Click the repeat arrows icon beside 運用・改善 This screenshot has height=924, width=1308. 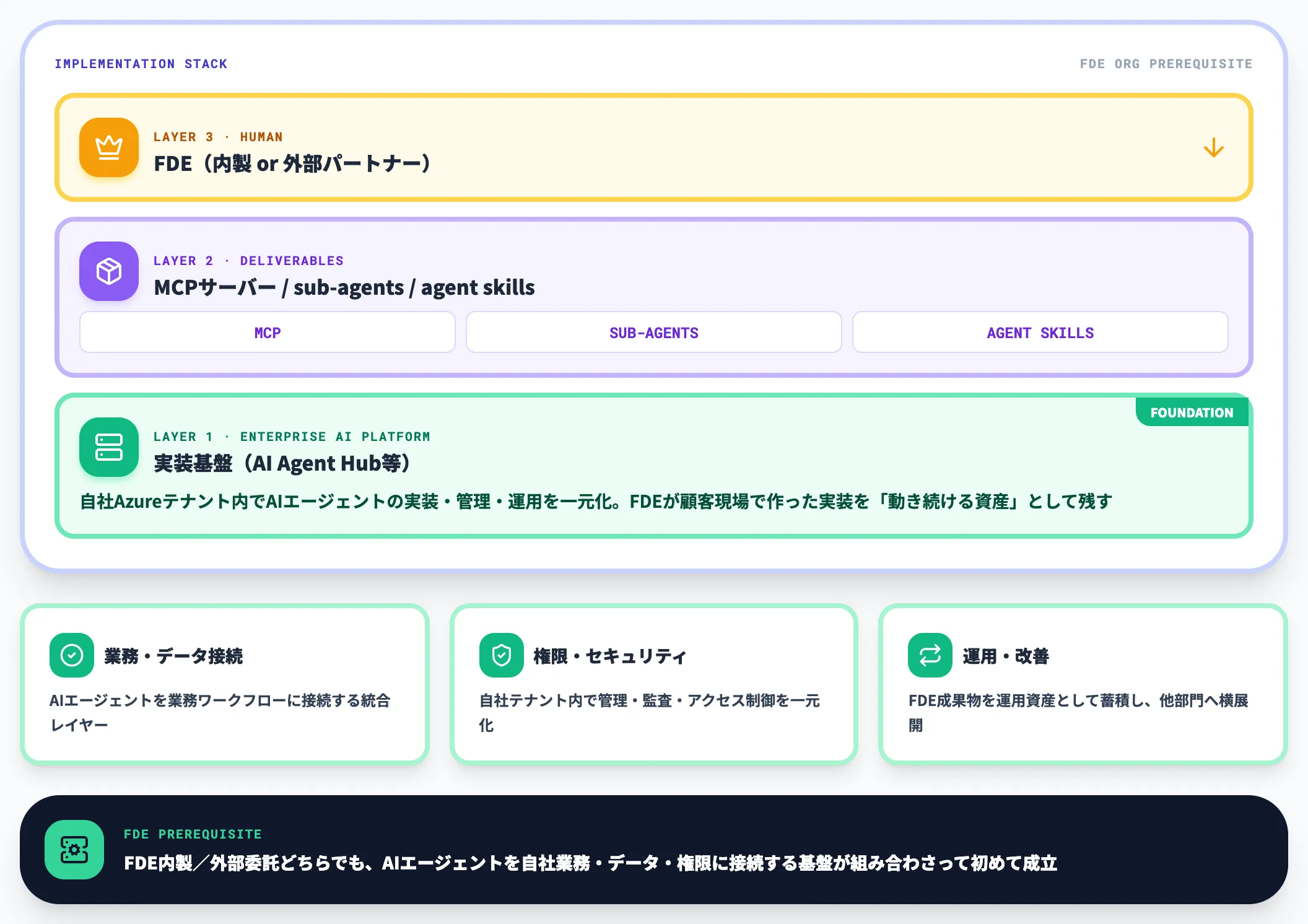pyautogui.click(x=930, y=655)
